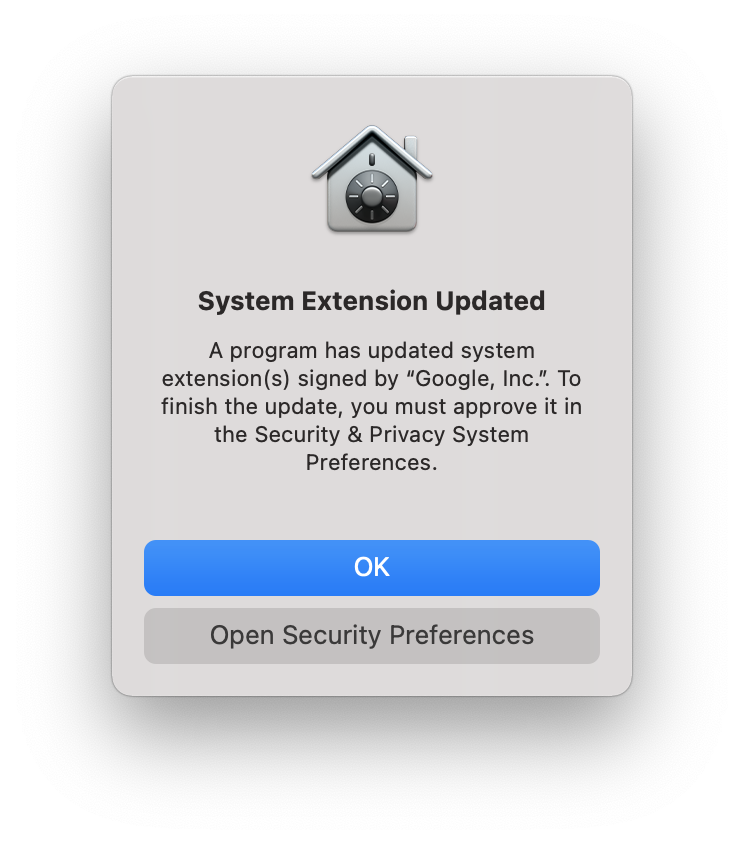Click the message paragraph about approving the update

tap(371, 406)
